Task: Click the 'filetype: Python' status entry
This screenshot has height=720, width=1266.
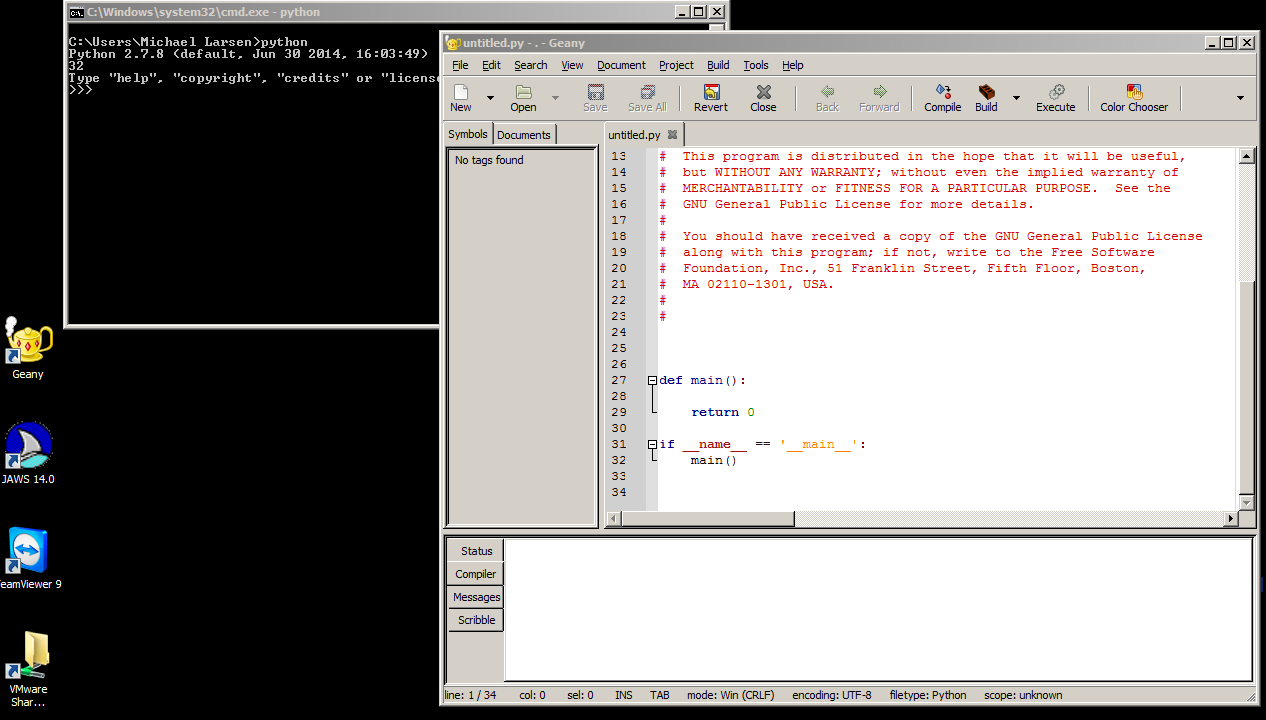Action: click(x=928, y=695)
